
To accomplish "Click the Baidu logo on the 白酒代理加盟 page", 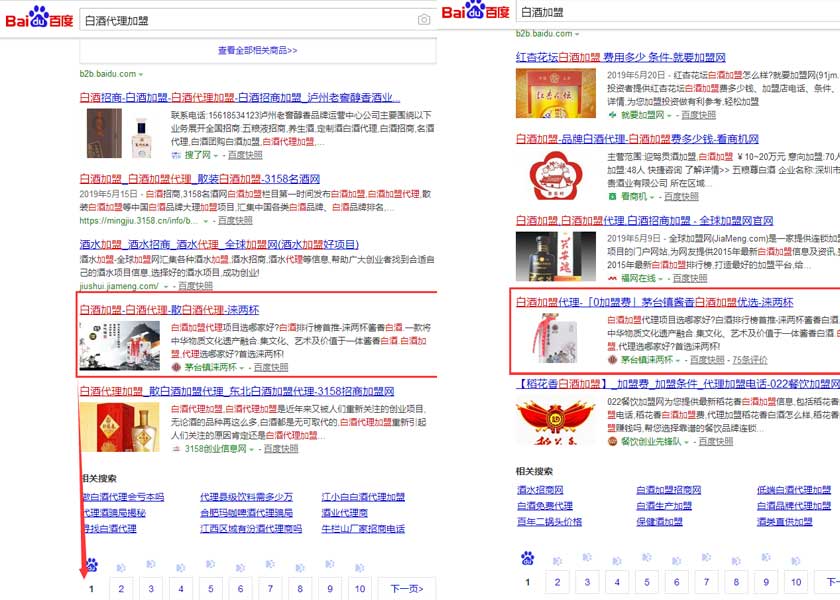I will (39, 18).
